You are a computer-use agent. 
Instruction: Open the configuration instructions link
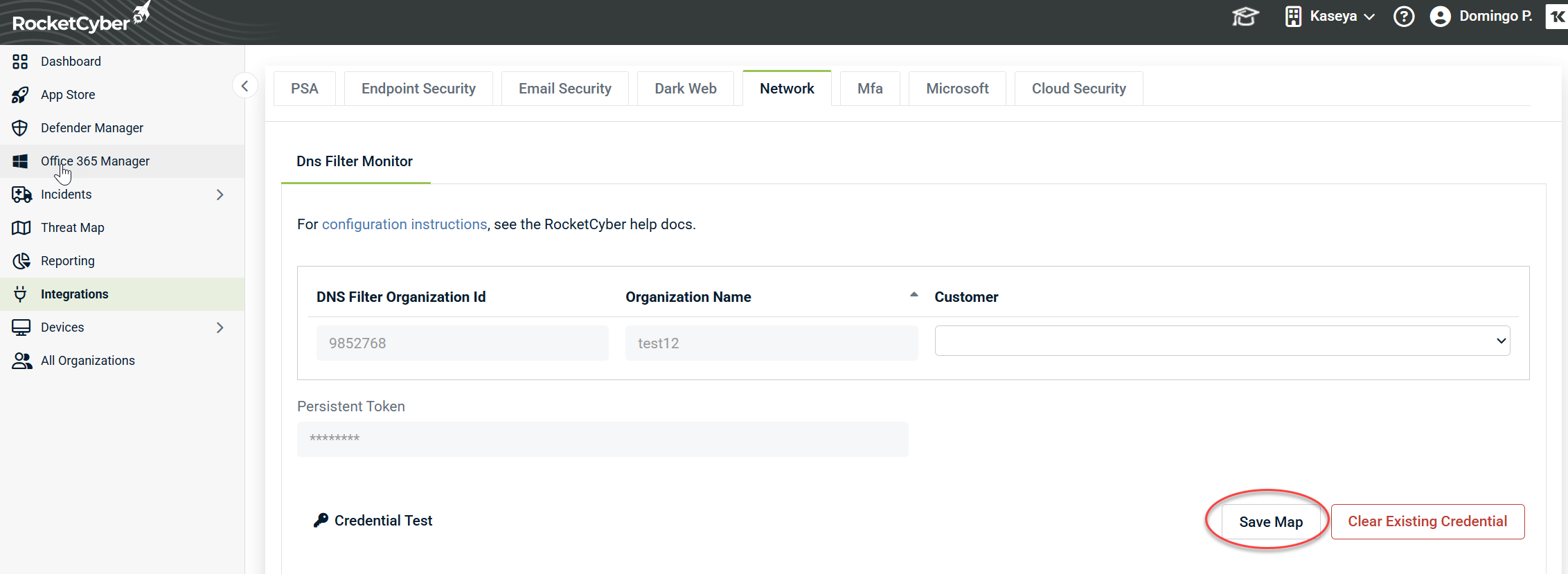[x=404, y=224]
